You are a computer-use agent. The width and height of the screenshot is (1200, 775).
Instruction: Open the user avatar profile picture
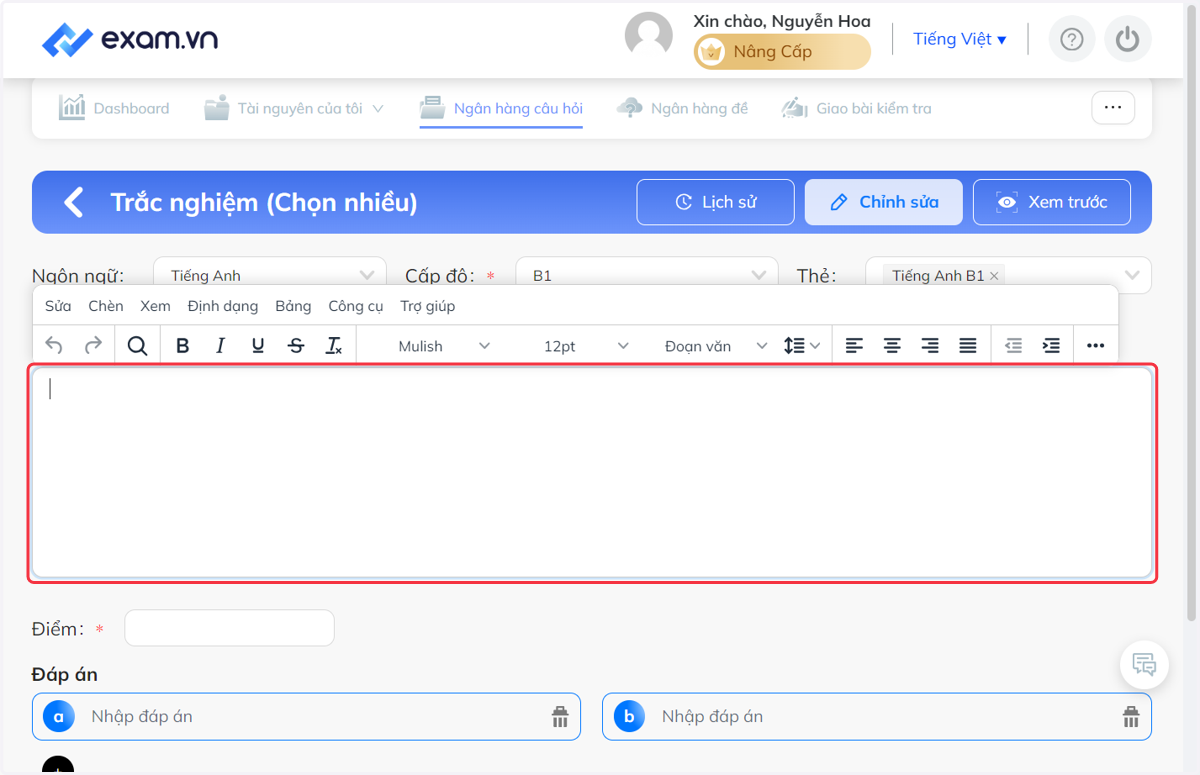[x=649, y=37]
